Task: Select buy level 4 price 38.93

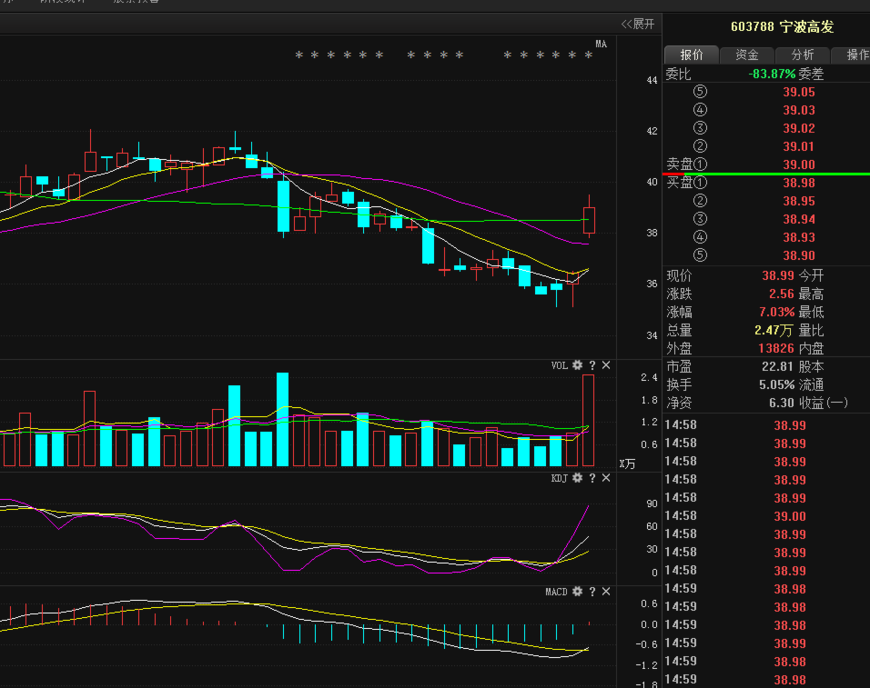Action: click(x=798, y=237)
